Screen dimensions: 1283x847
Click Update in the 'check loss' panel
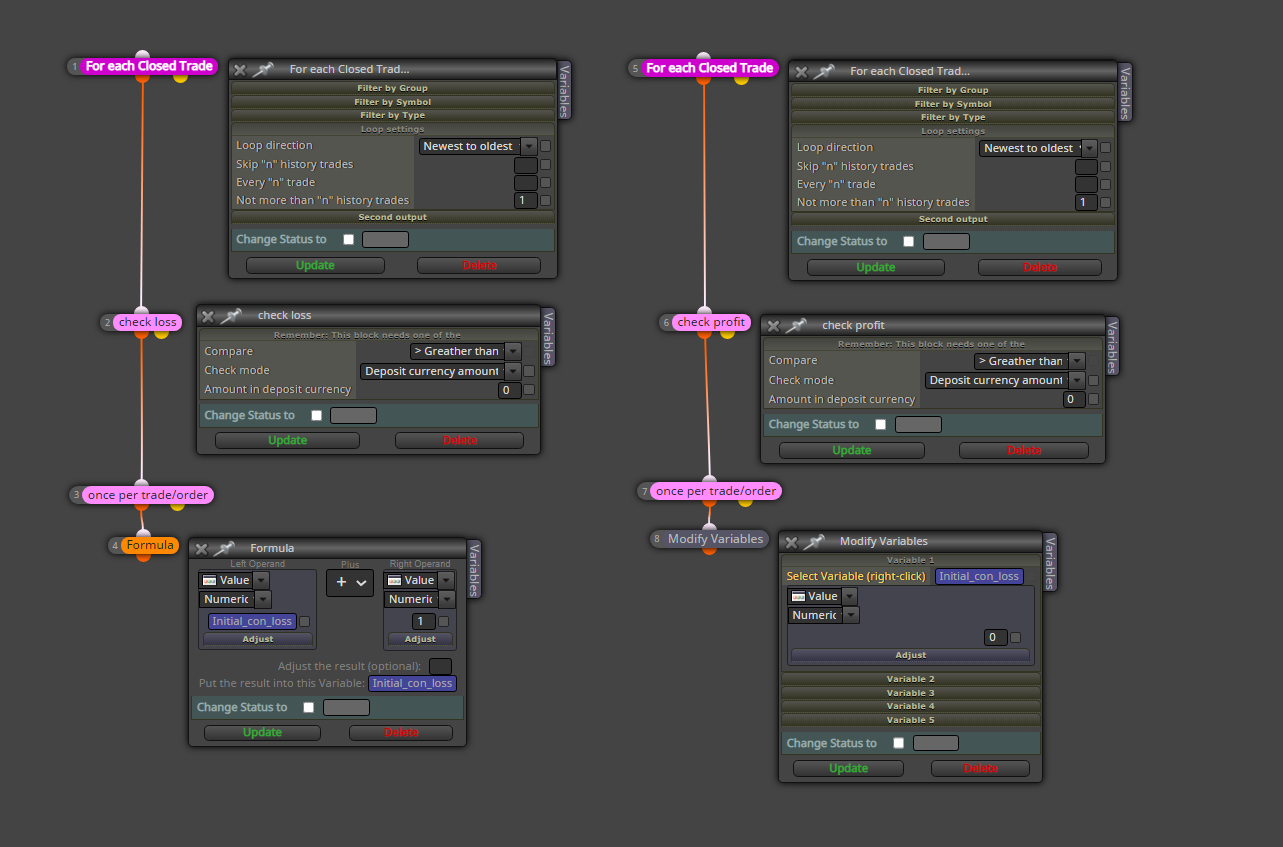click(287, 440)
